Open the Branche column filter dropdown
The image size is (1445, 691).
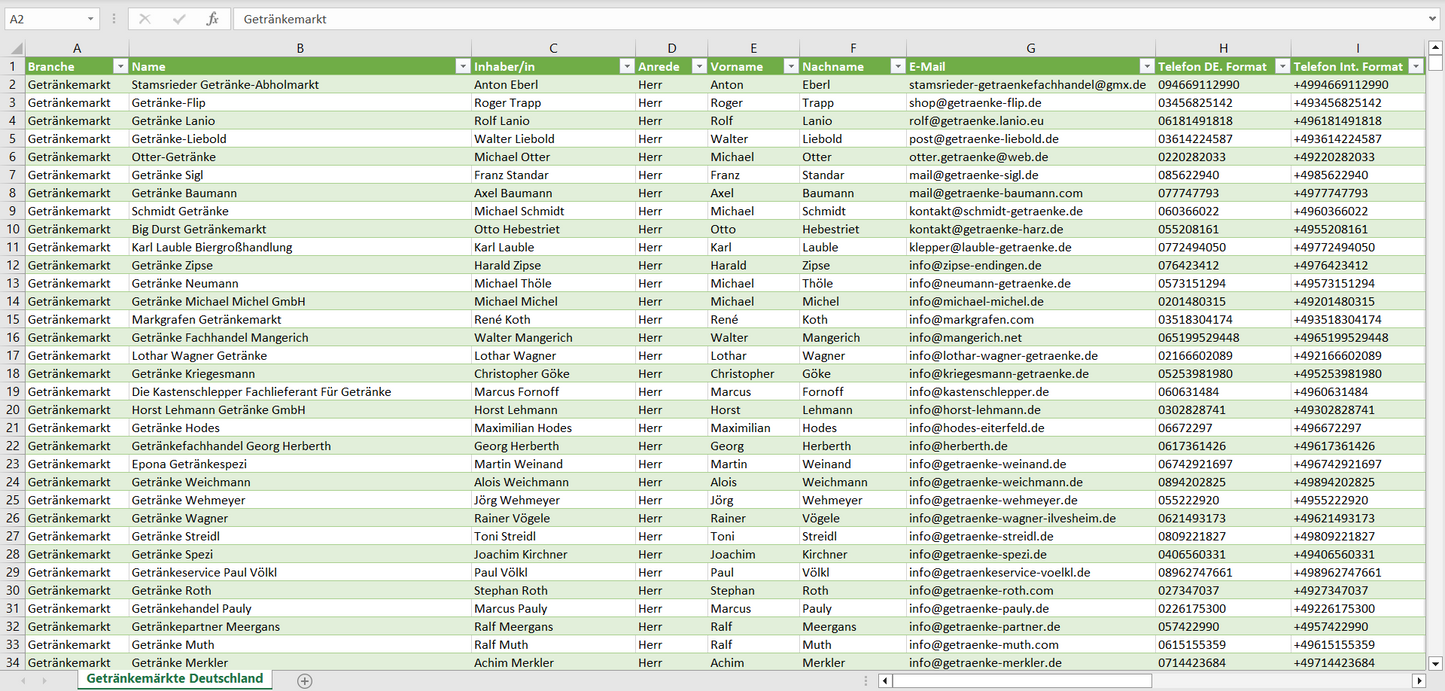coord(120,67)
